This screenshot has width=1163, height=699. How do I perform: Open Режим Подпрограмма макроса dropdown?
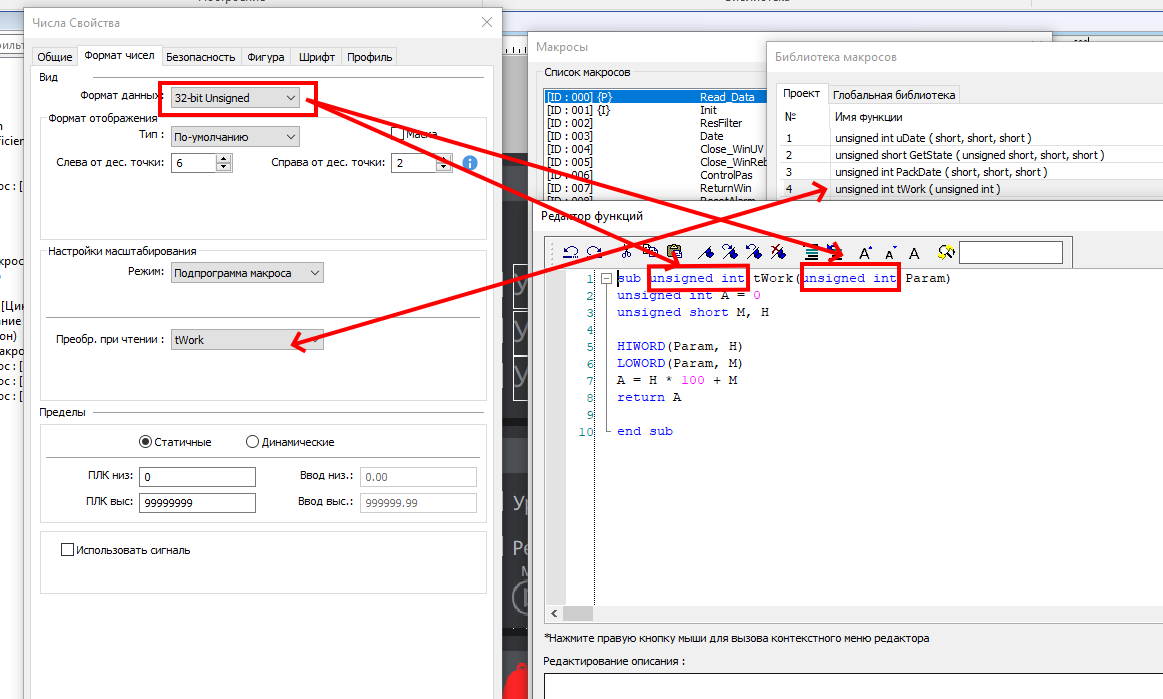pyautogui.click(x=247, y=273)
